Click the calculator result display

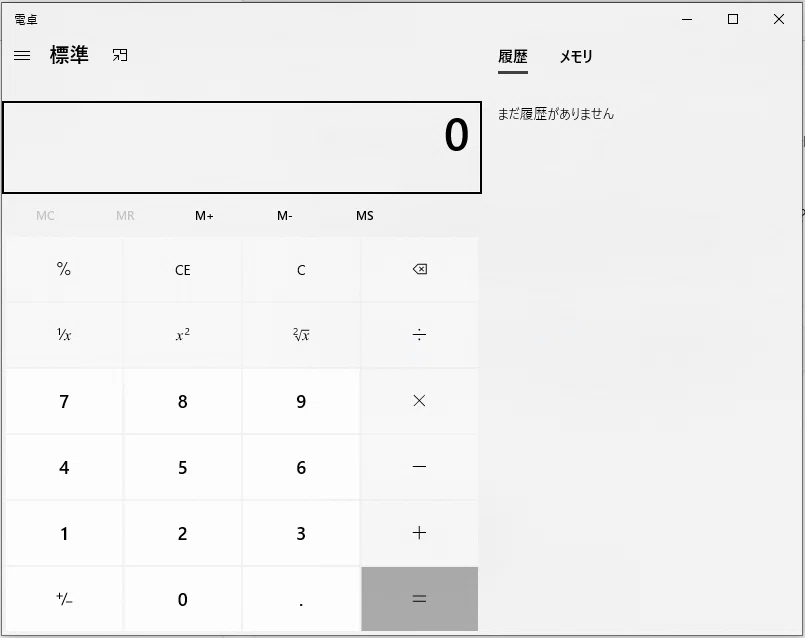tap(242, 147)
